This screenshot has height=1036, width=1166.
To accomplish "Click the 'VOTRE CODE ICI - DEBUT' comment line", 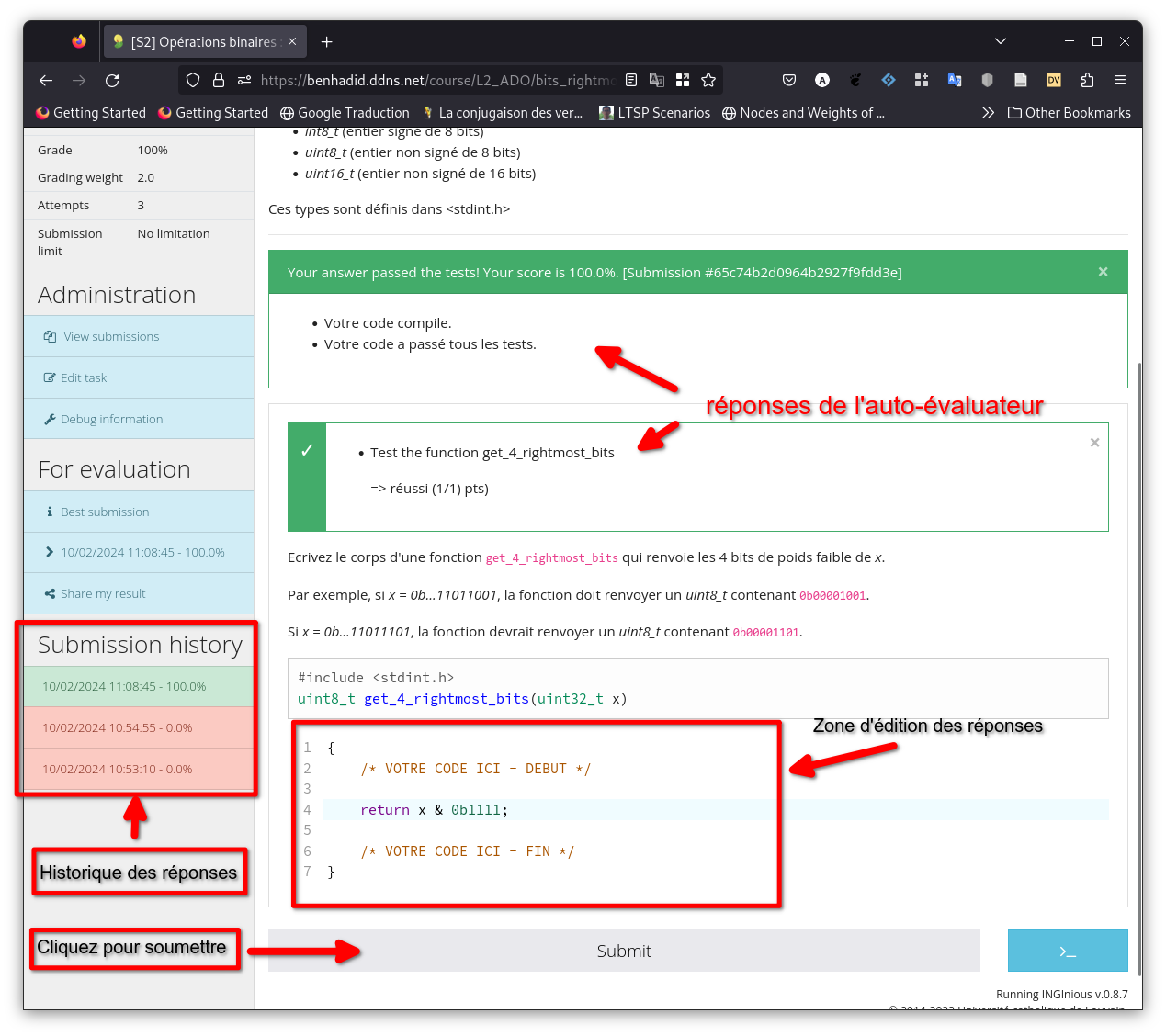I will click(475, 769).
